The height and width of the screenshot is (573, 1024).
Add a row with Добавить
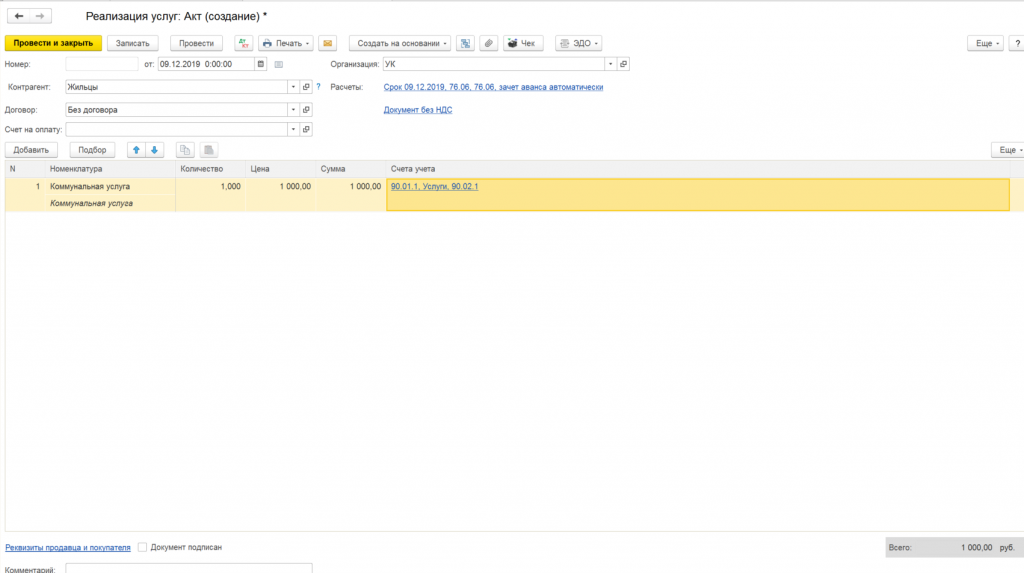pos(31,150)
